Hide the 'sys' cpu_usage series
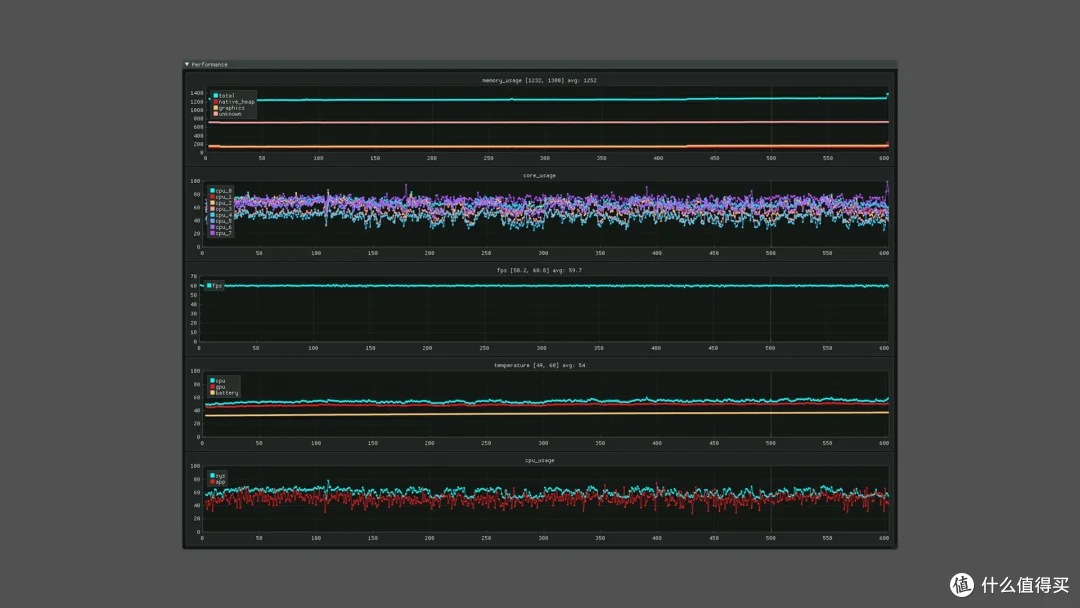Image resolution: width=1080 pixels, height=608 pixels. (x=218, y=476)
